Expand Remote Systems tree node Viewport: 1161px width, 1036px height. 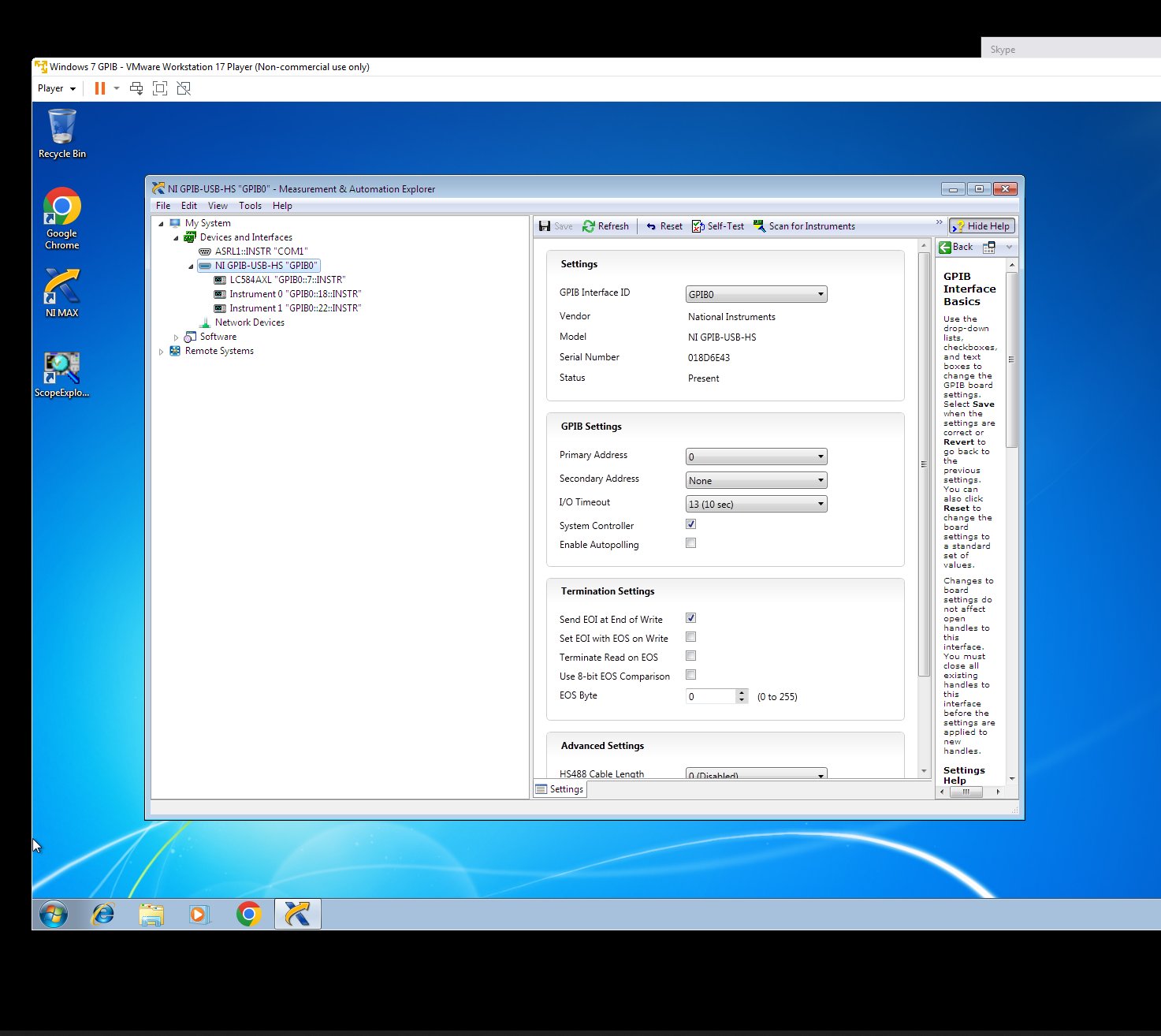click(162, 352)
